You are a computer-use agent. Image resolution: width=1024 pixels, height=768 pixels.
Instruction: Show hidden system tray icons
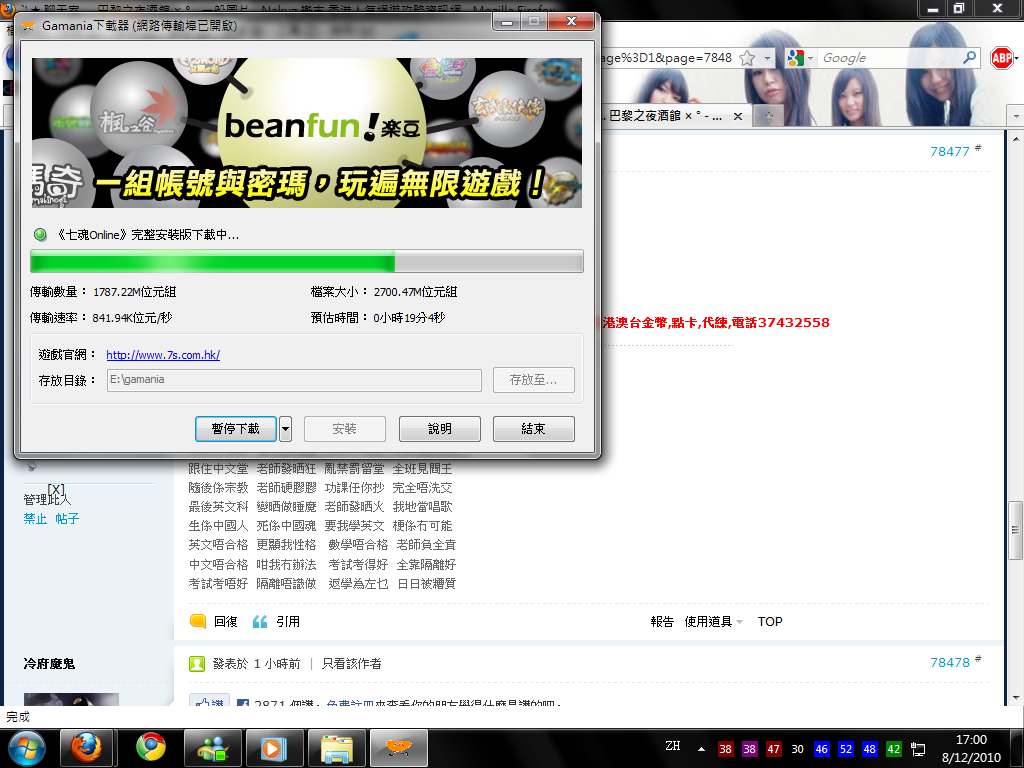(701, 749)
